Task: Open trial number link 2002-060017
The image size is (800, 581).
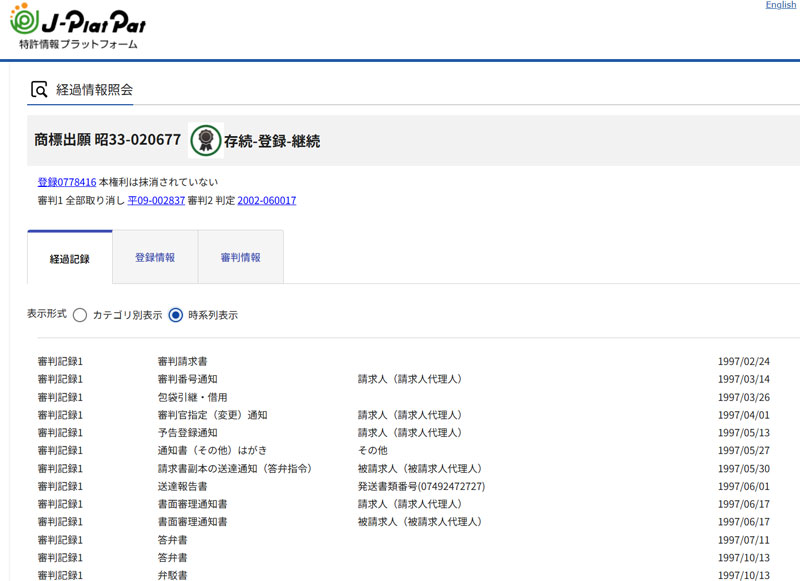Action: (266, 200)
